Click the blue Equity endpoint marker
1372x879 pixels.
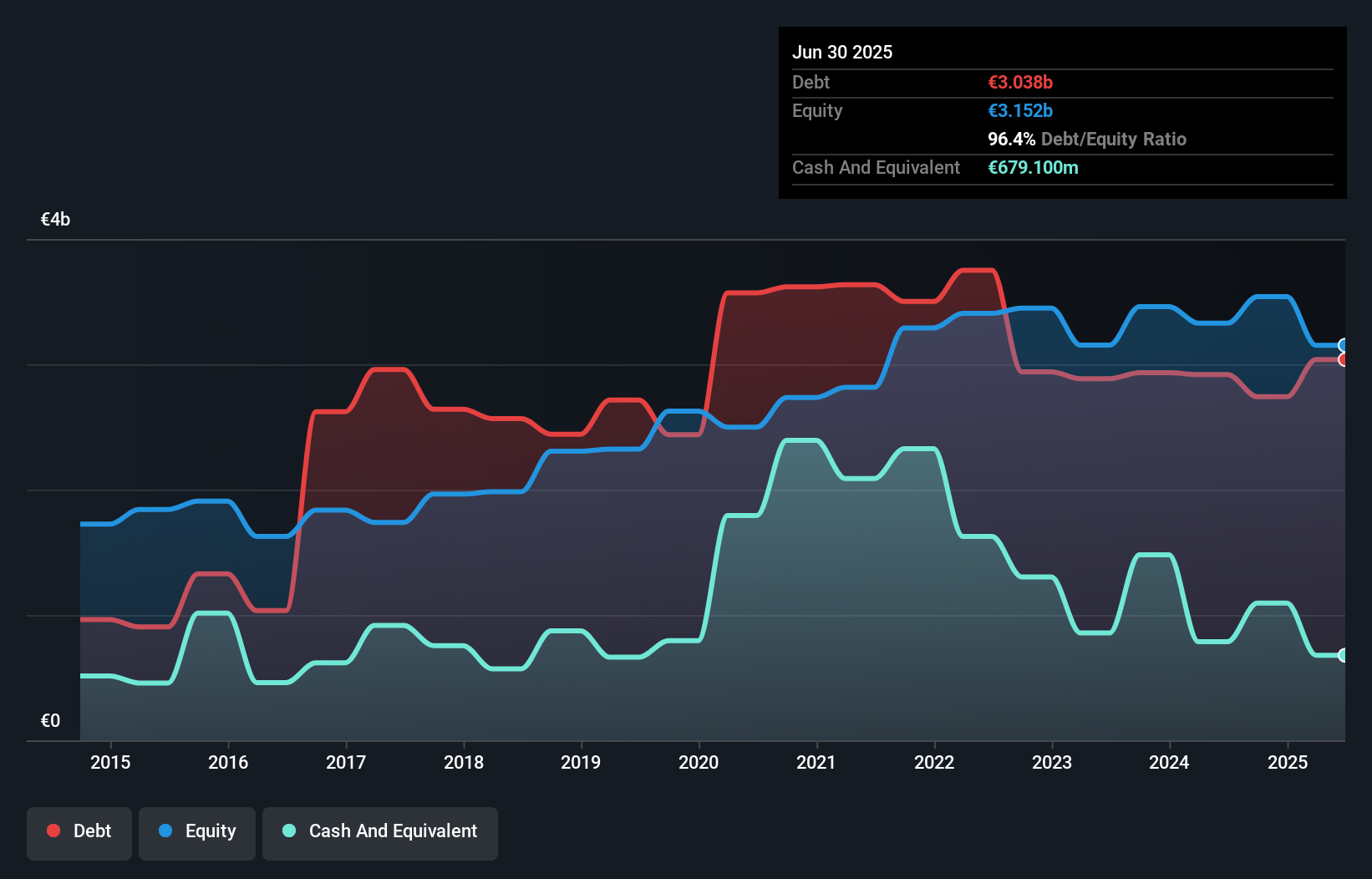1344,345
